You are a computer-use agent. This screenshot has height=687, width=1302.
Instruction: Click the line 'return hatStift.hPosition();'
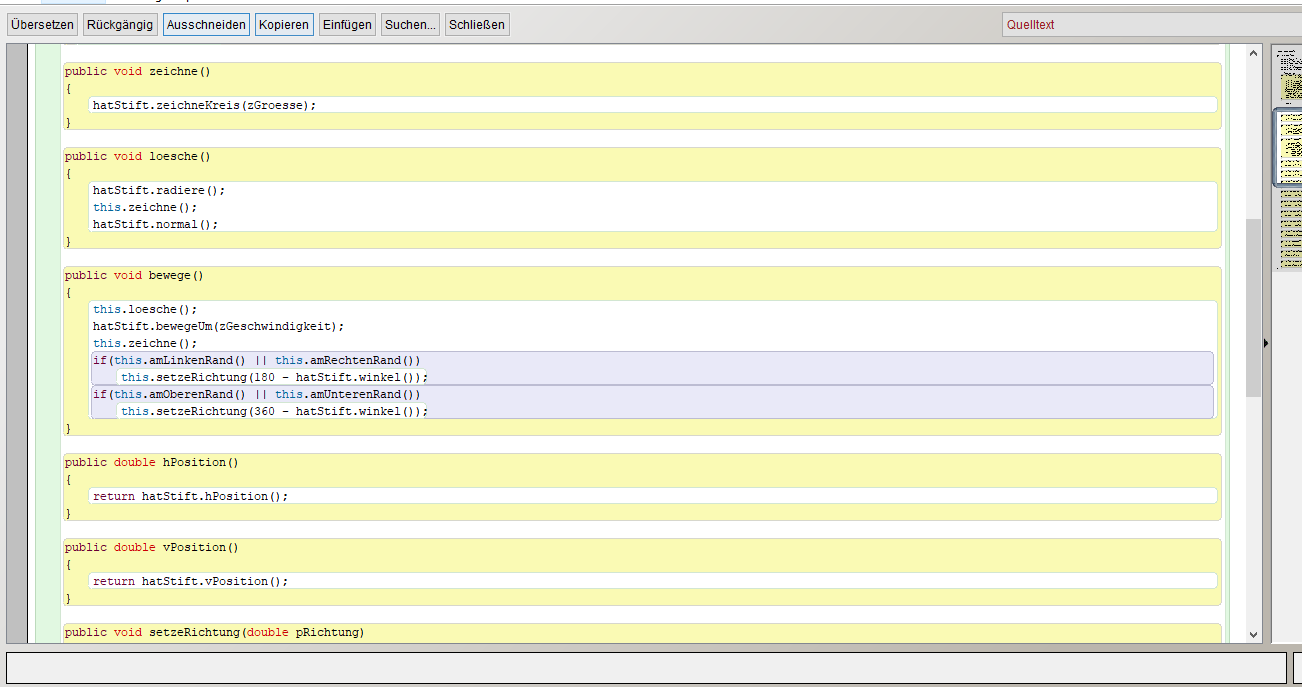pyautogui.click(x=190, y=496)
